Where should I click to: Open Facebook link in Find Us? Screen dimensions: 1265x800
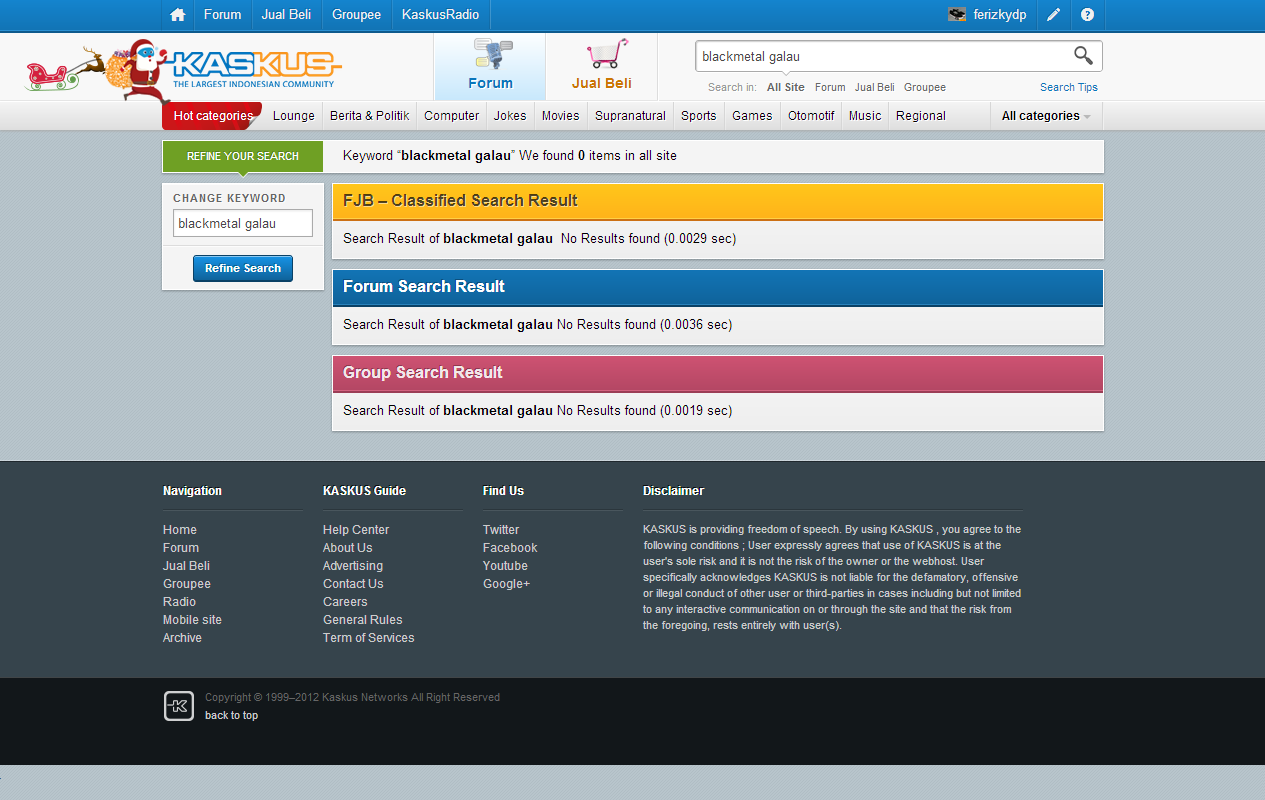[x=510, y=548]
